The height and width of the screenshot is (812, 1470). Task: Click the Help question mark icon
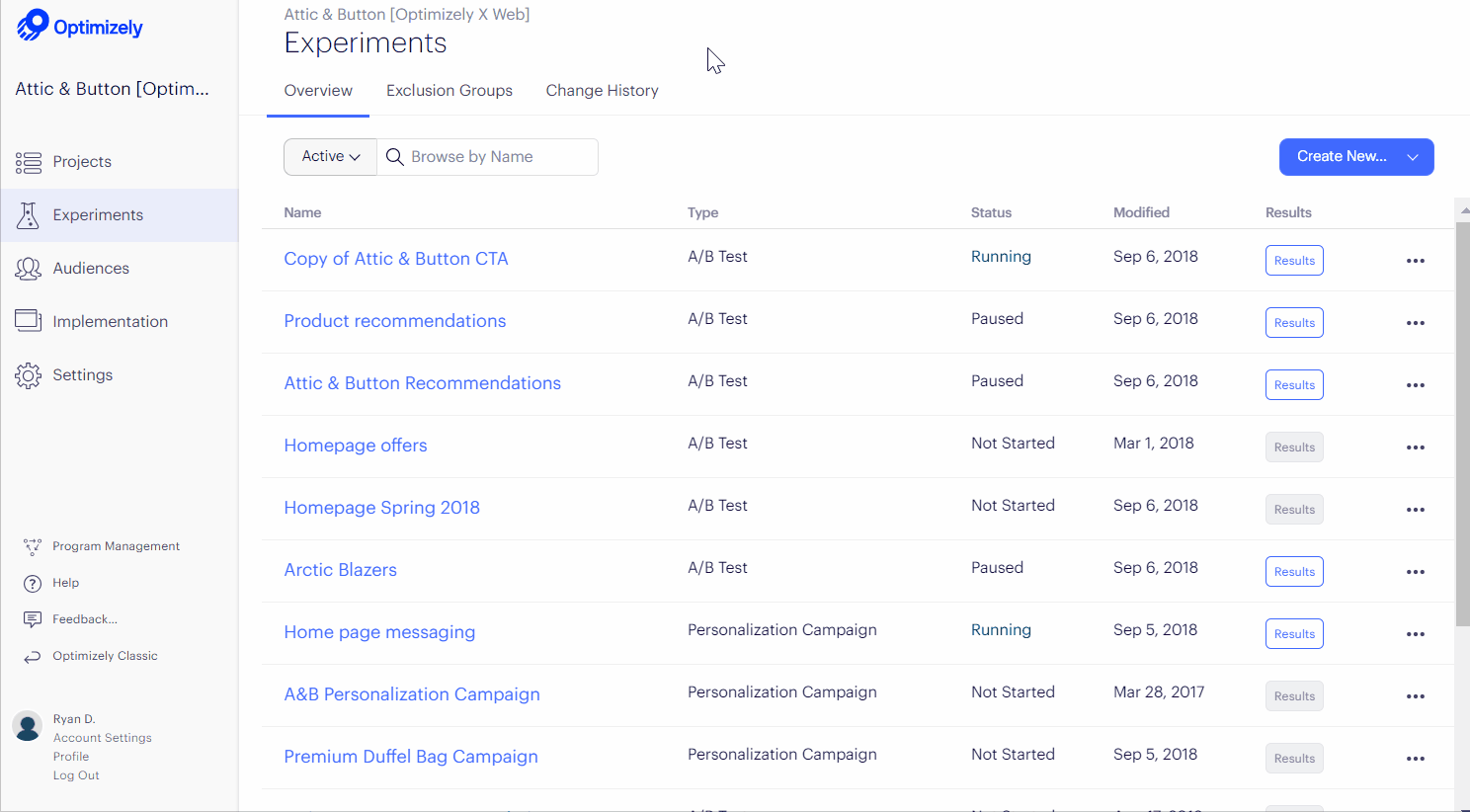point(33,583)
